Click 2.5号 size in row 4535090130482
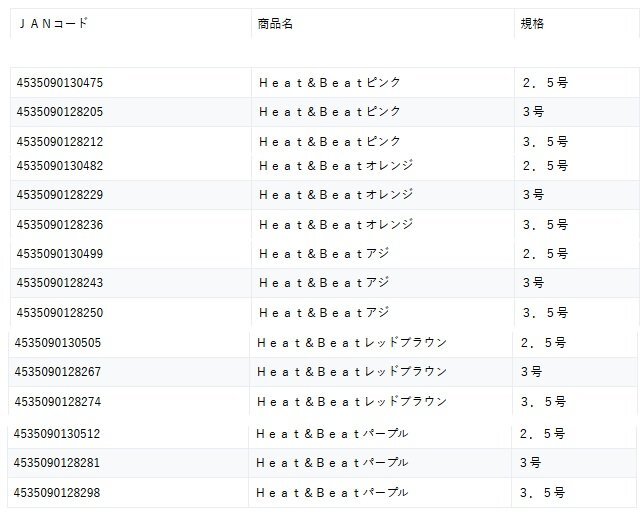 545,166
